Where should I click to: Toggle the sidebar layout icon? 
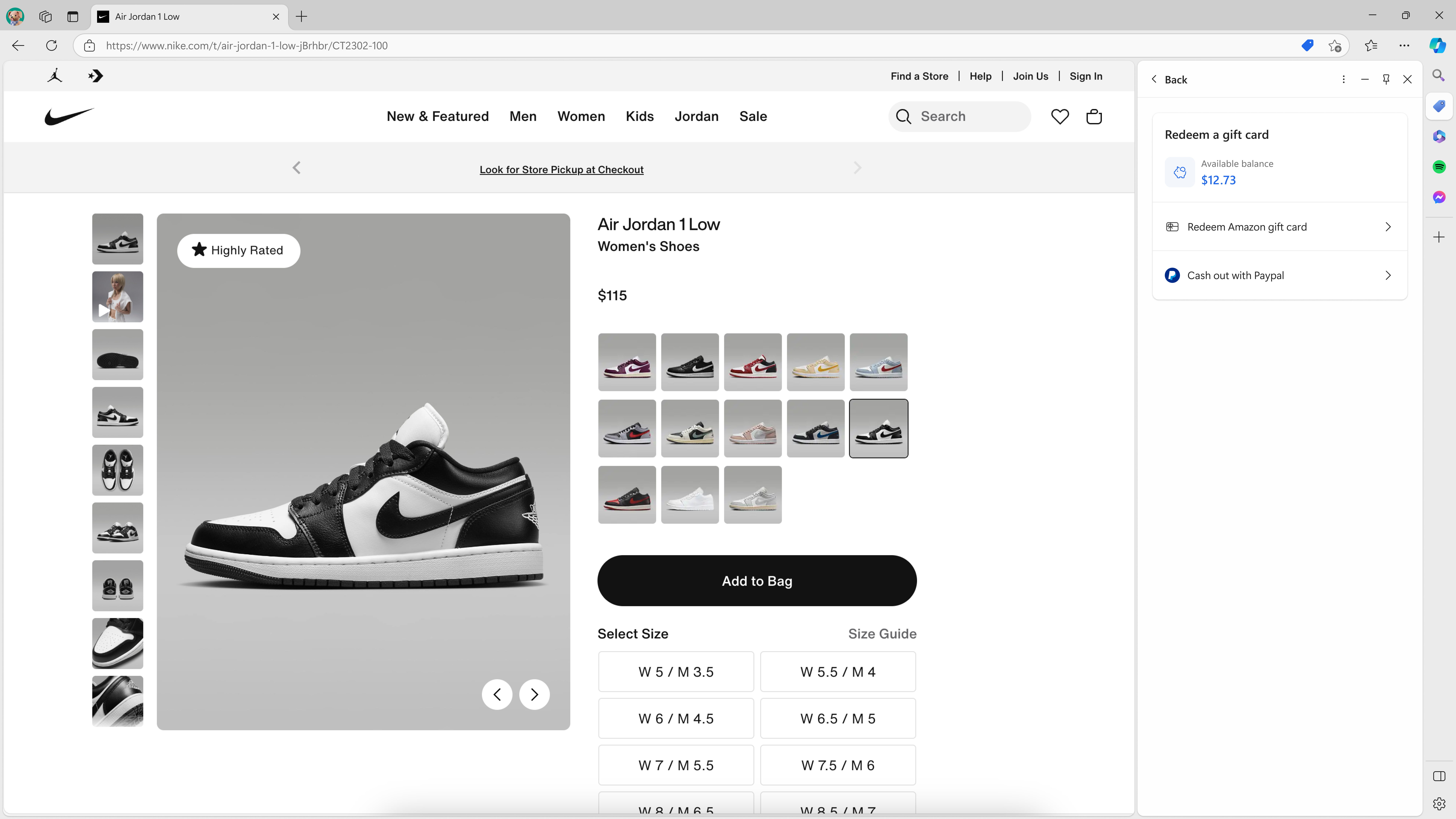click(1439, 776)
